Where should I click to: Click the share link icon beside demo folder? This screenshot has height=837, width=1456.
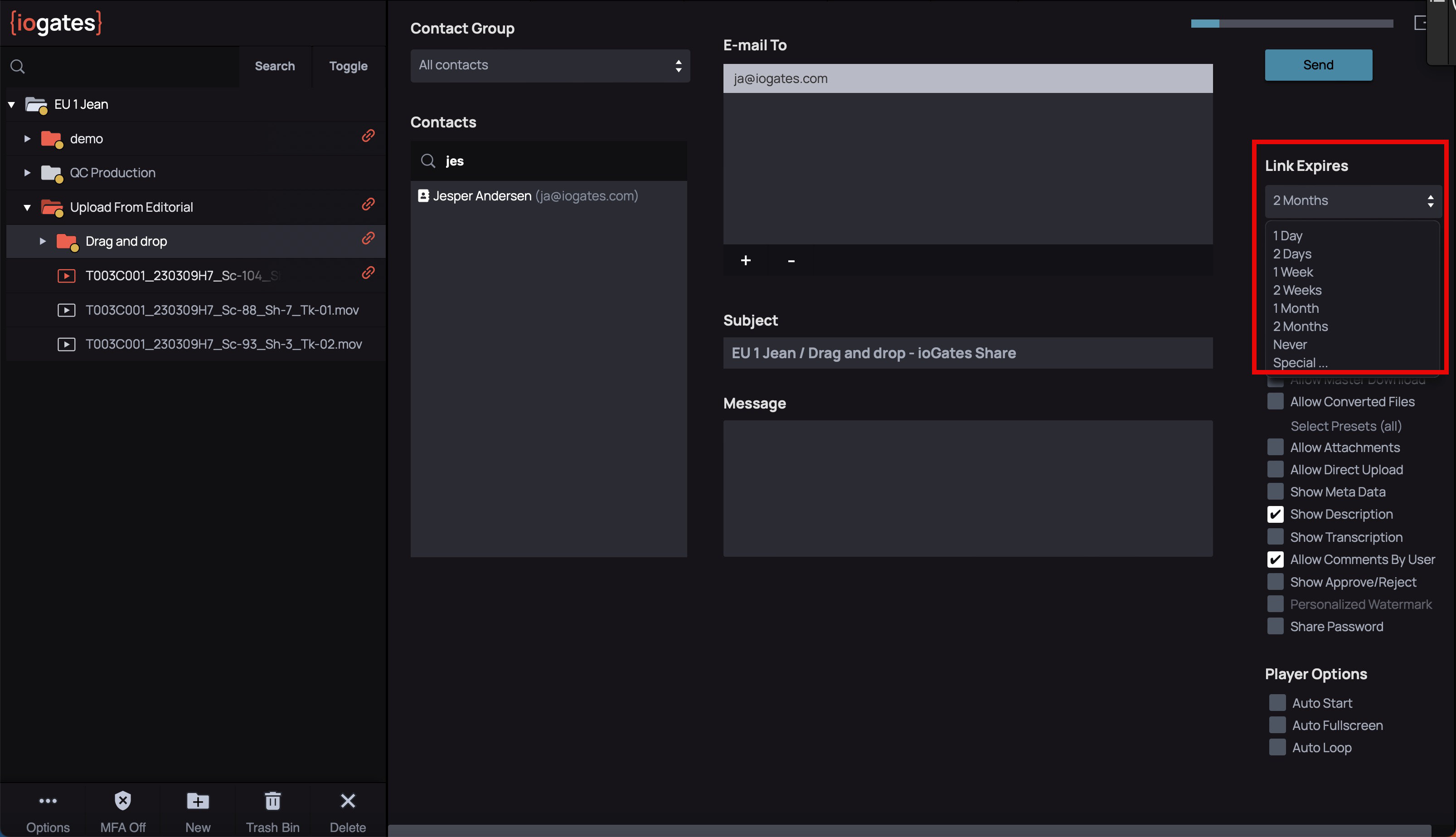tap(368, 136)
